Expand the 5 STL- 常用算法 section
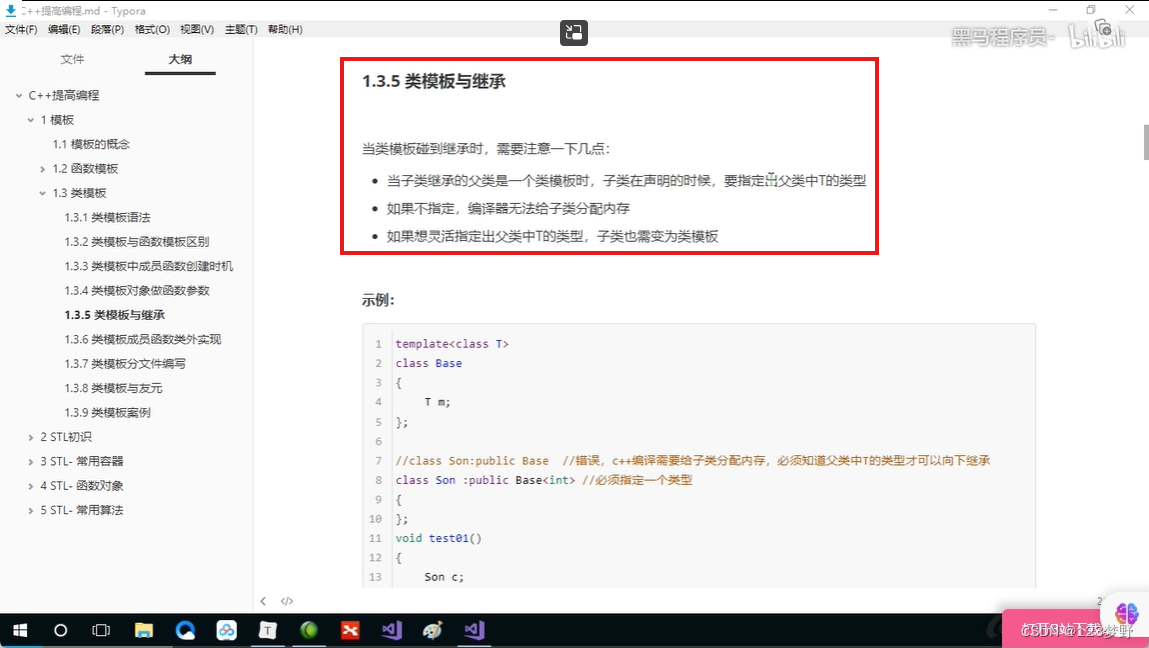The width and height of the screenshot is (1149, 648). (x=31, y=510)
